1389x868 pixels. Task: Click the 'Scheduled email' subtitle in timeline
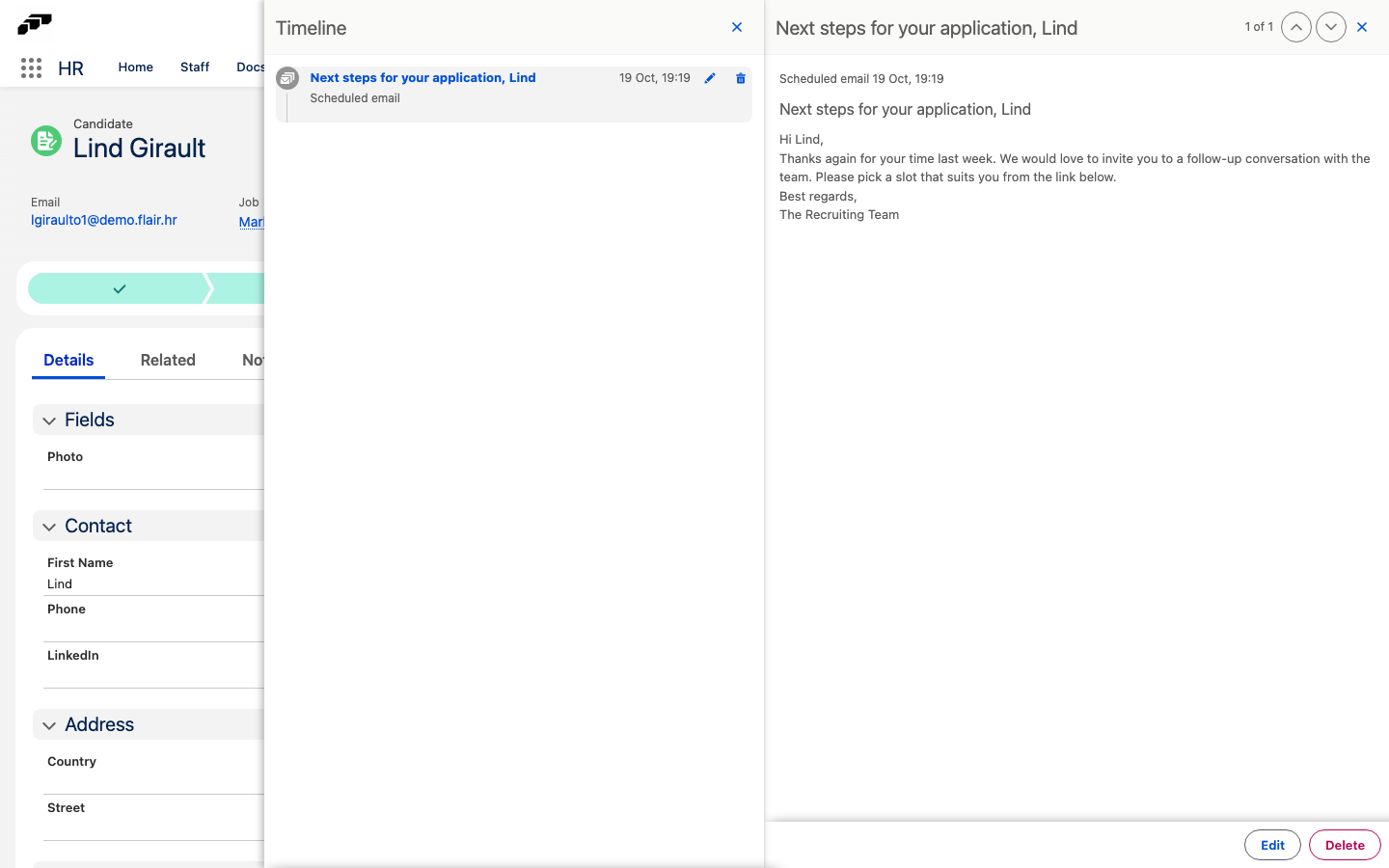[x=355, y=98]
